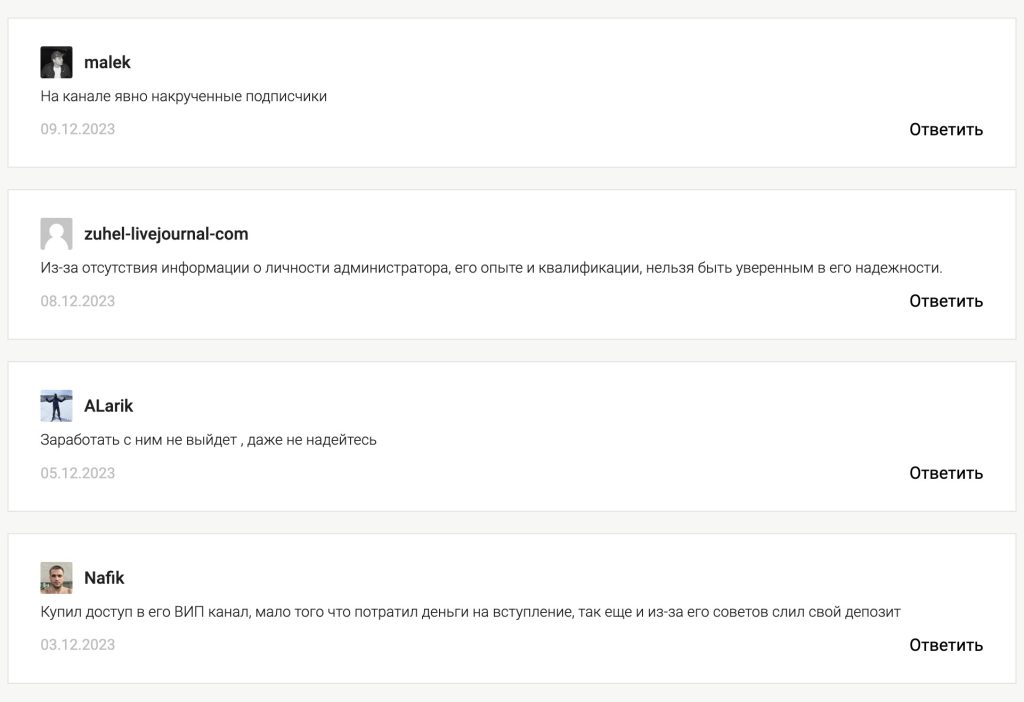Open the Nafik username profile

(x=104, y=577)
